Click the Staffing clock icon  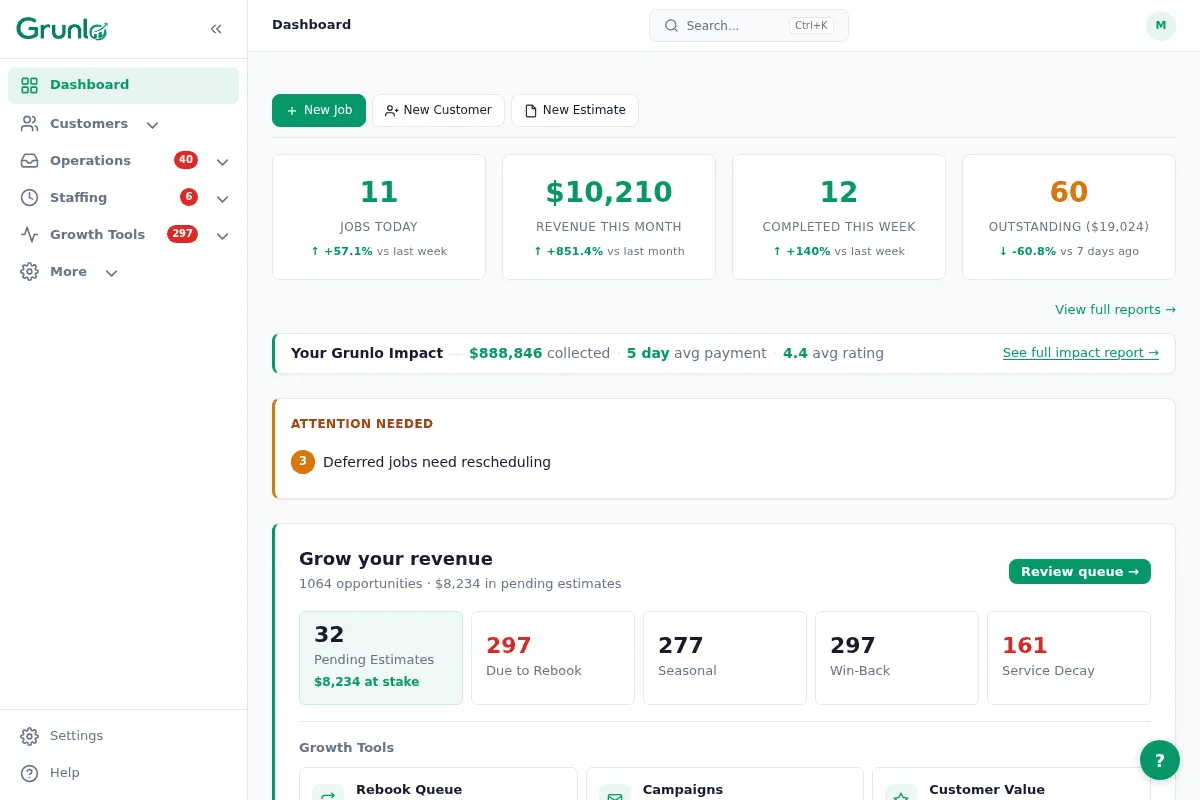pyautogui.click(x=30, y=198)
